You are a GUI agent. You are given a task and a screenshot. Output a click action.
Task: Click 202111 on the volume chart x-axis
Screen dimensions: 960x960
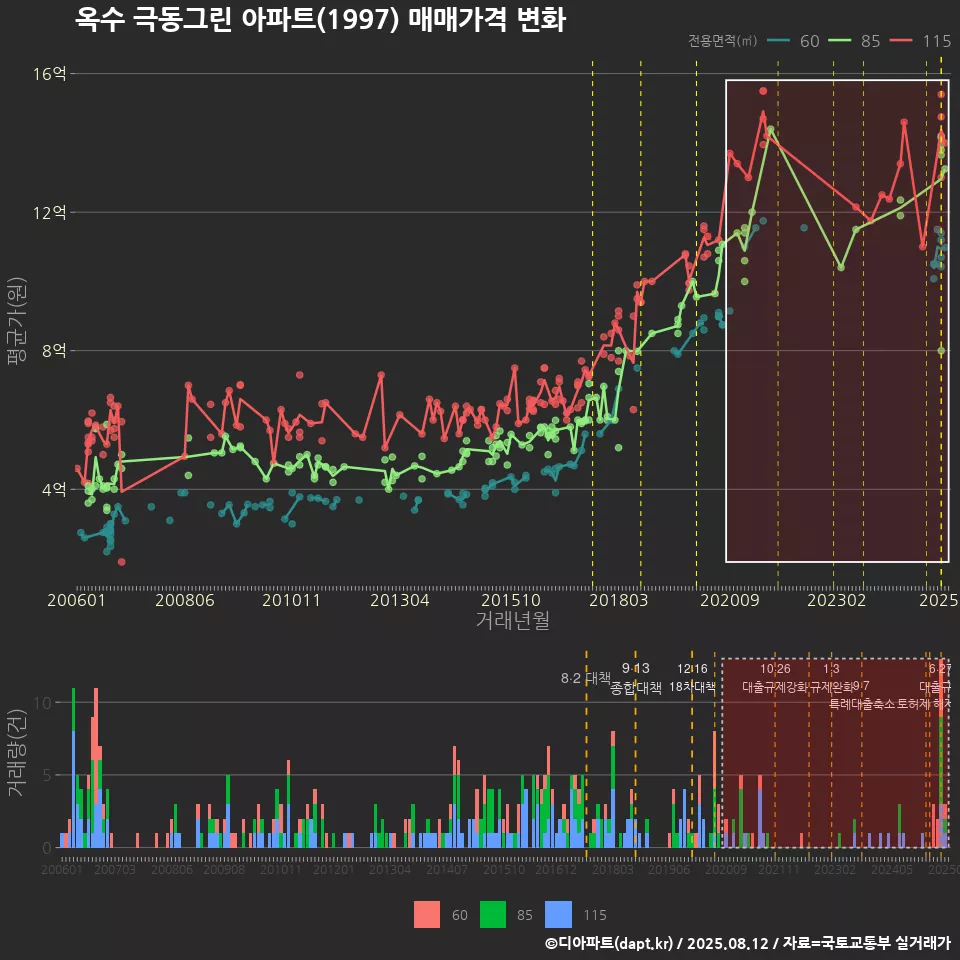tap(779, 869)
